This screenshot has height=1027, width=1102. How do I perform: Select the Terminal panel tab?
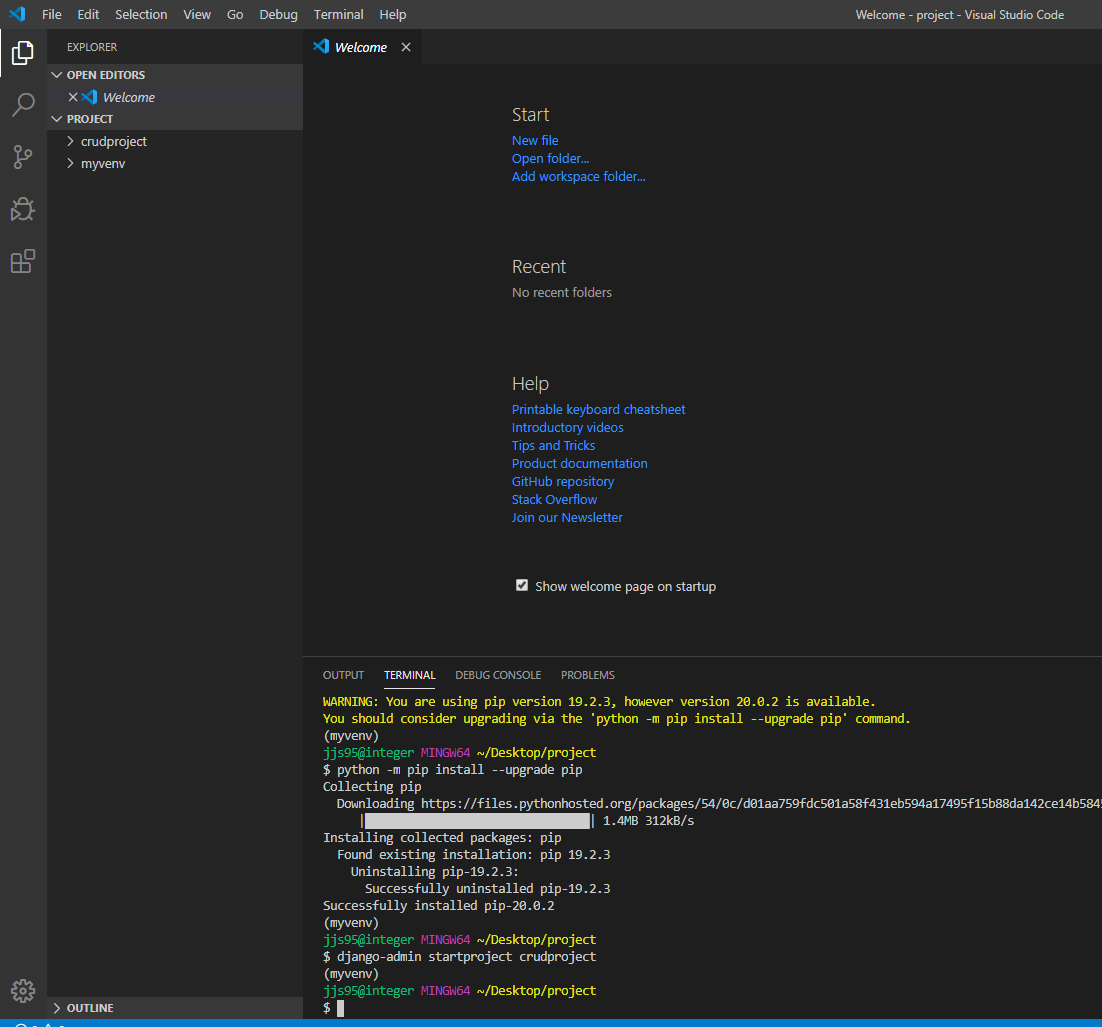tap(410, 675)
